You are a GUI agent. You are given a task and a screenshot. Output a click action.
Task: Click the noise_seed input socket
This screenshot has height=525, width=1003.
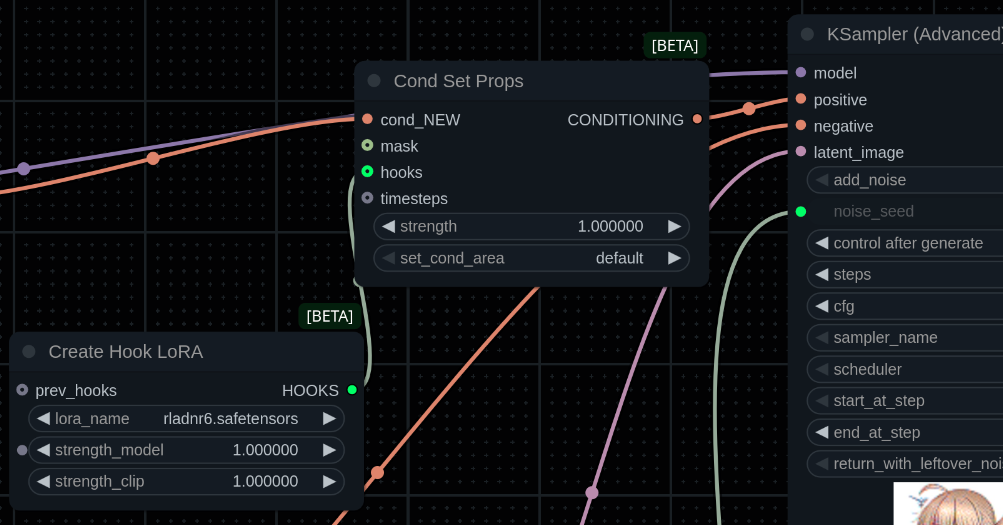pyautogui.click(x=801, y=212)
